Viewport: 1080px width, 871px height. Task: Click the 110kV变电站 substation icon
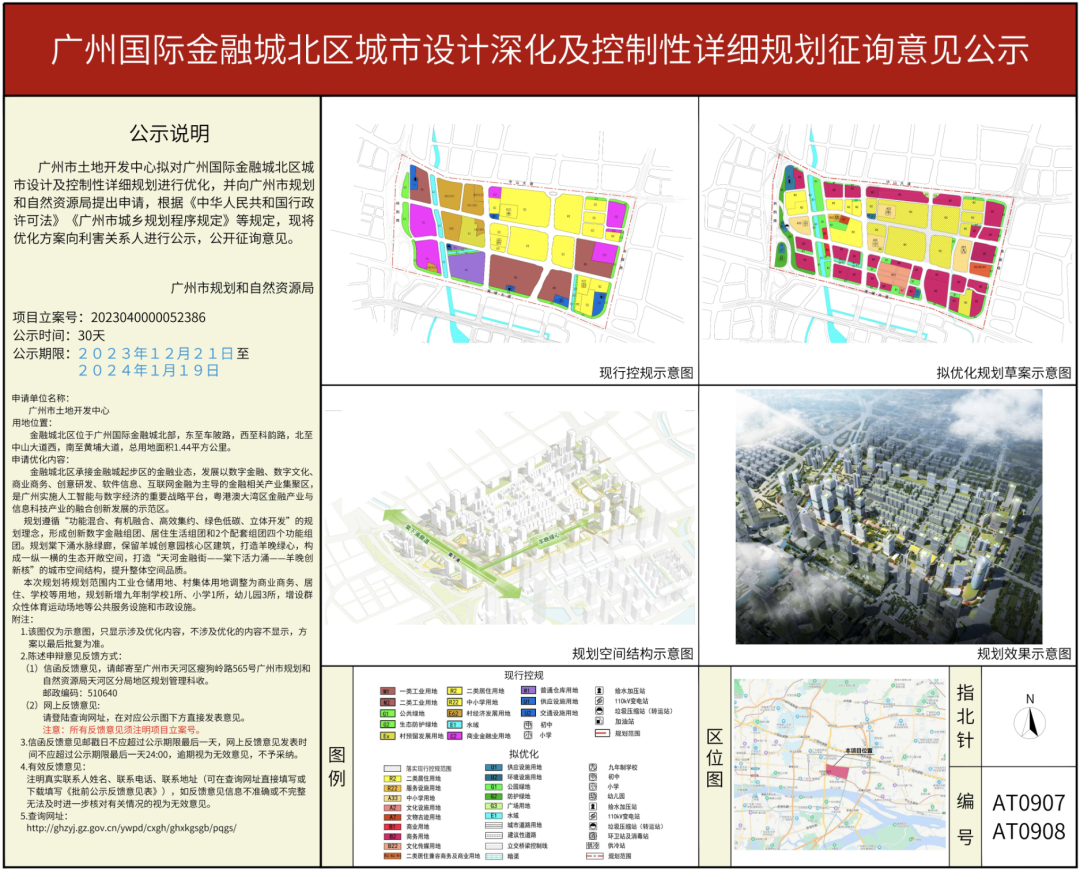(x=599, y=701)
